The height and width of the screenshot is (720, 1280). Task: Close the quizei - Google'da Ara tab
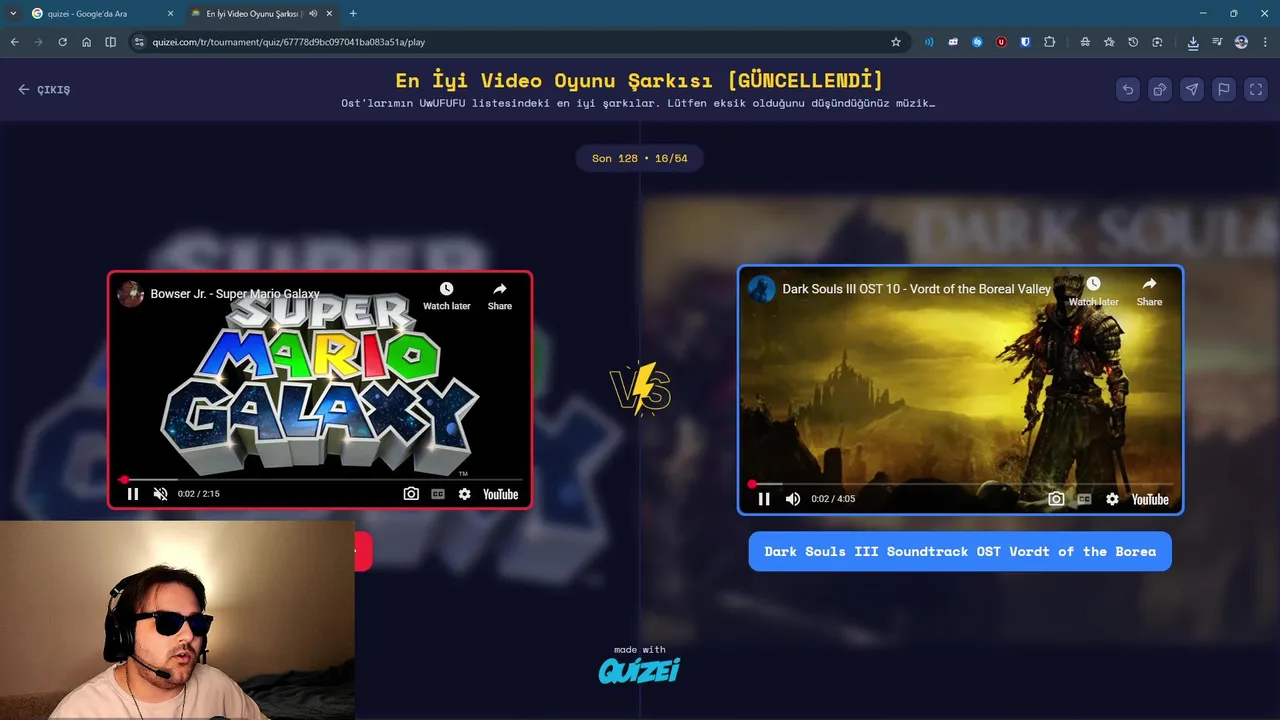pyautogui.click(x=170, y=13)
